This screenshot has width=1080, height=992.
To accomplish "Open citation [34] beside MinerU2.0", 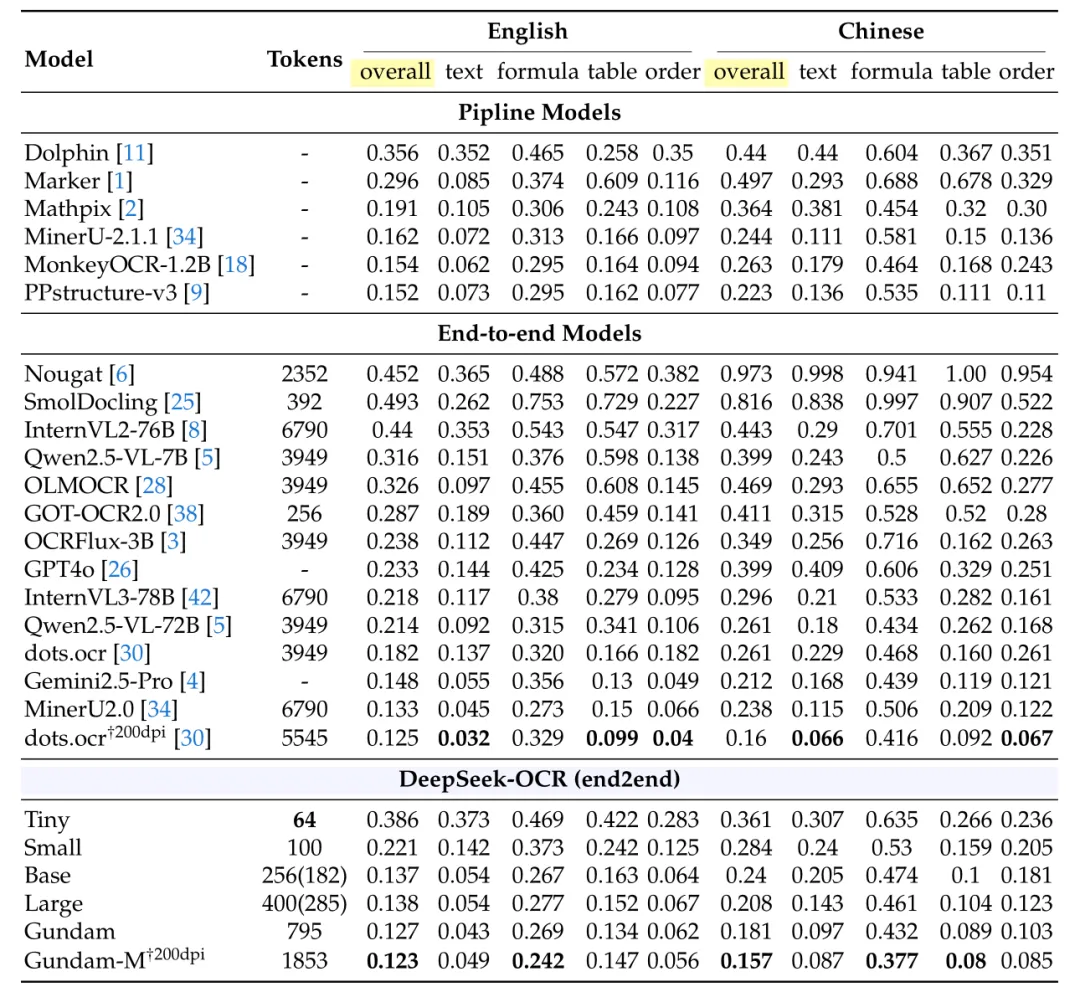I will 159,709.
